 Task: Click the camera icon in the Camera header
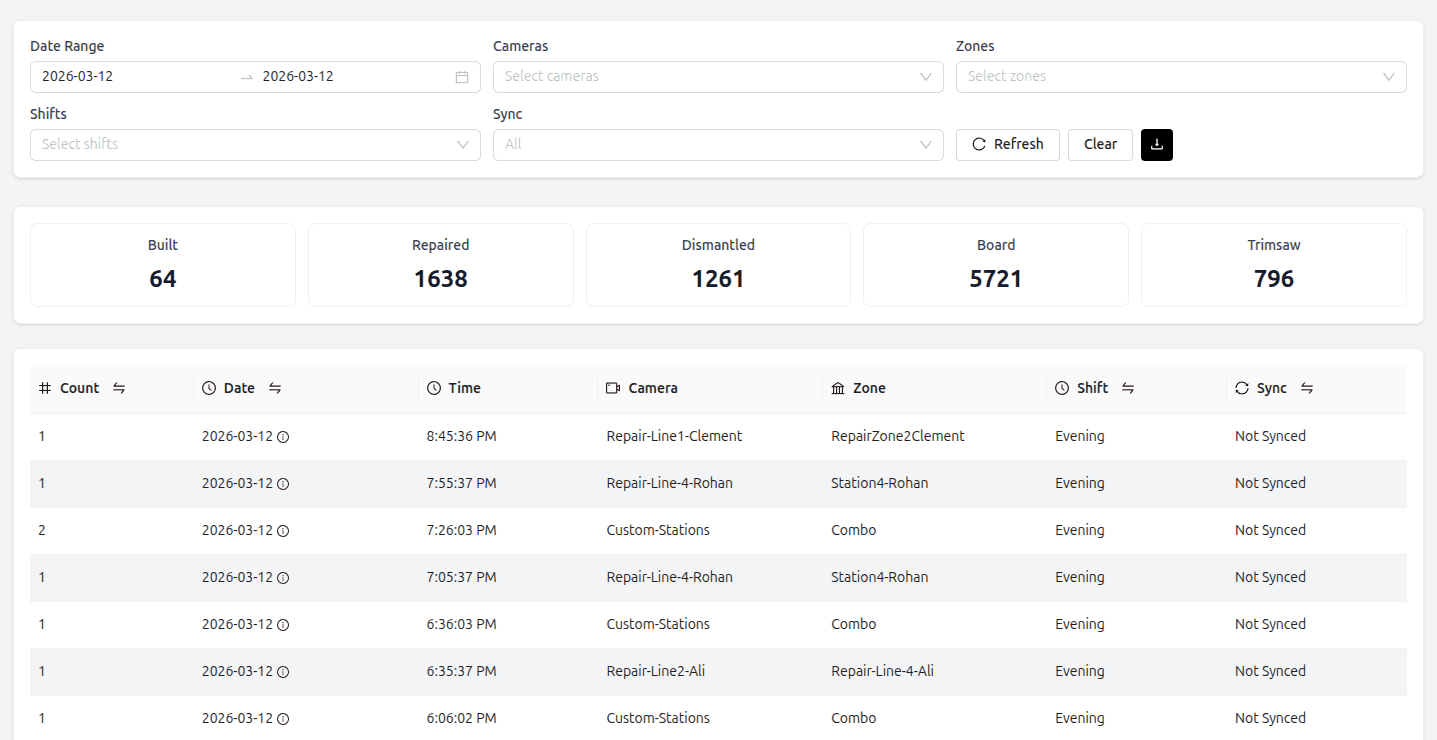(612, 388)
